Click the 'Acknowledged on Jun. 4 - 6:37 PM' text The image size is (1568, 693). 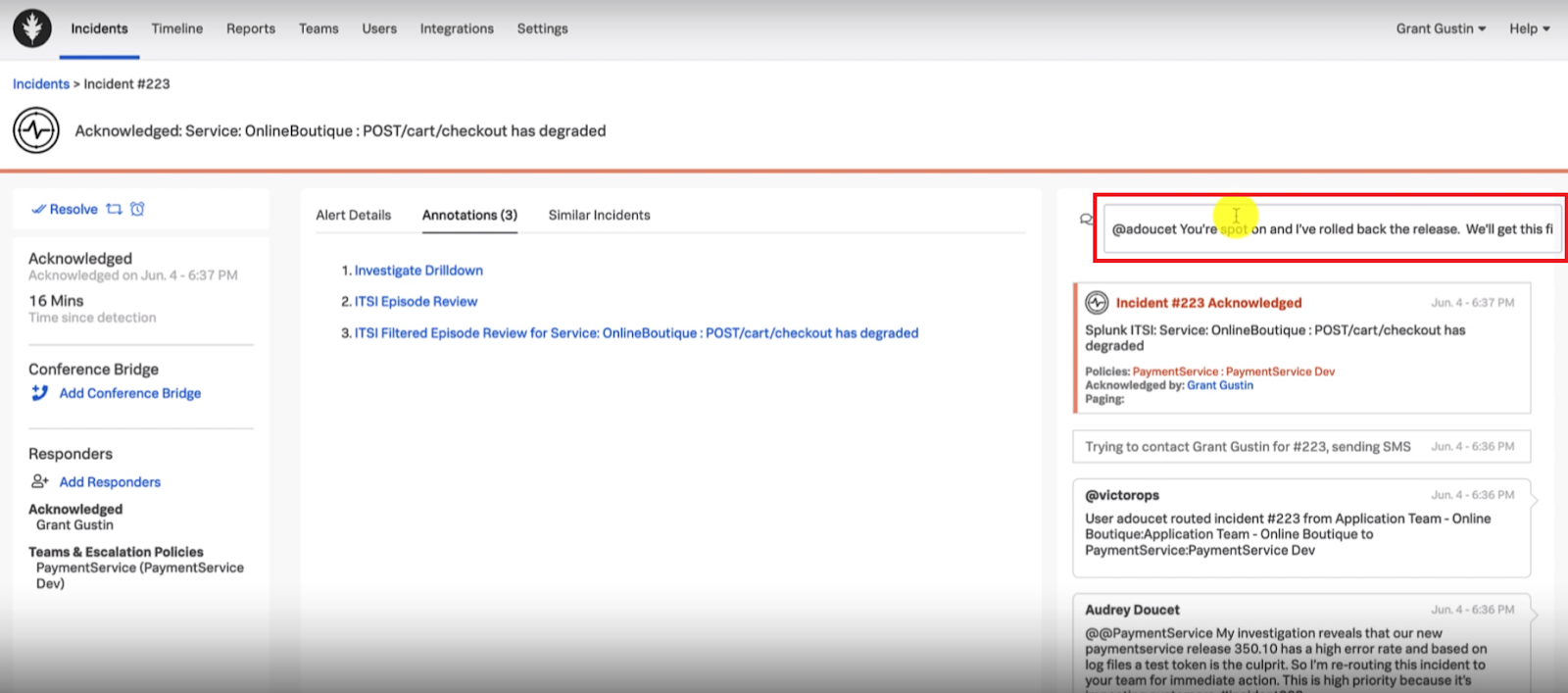(133, 275)
